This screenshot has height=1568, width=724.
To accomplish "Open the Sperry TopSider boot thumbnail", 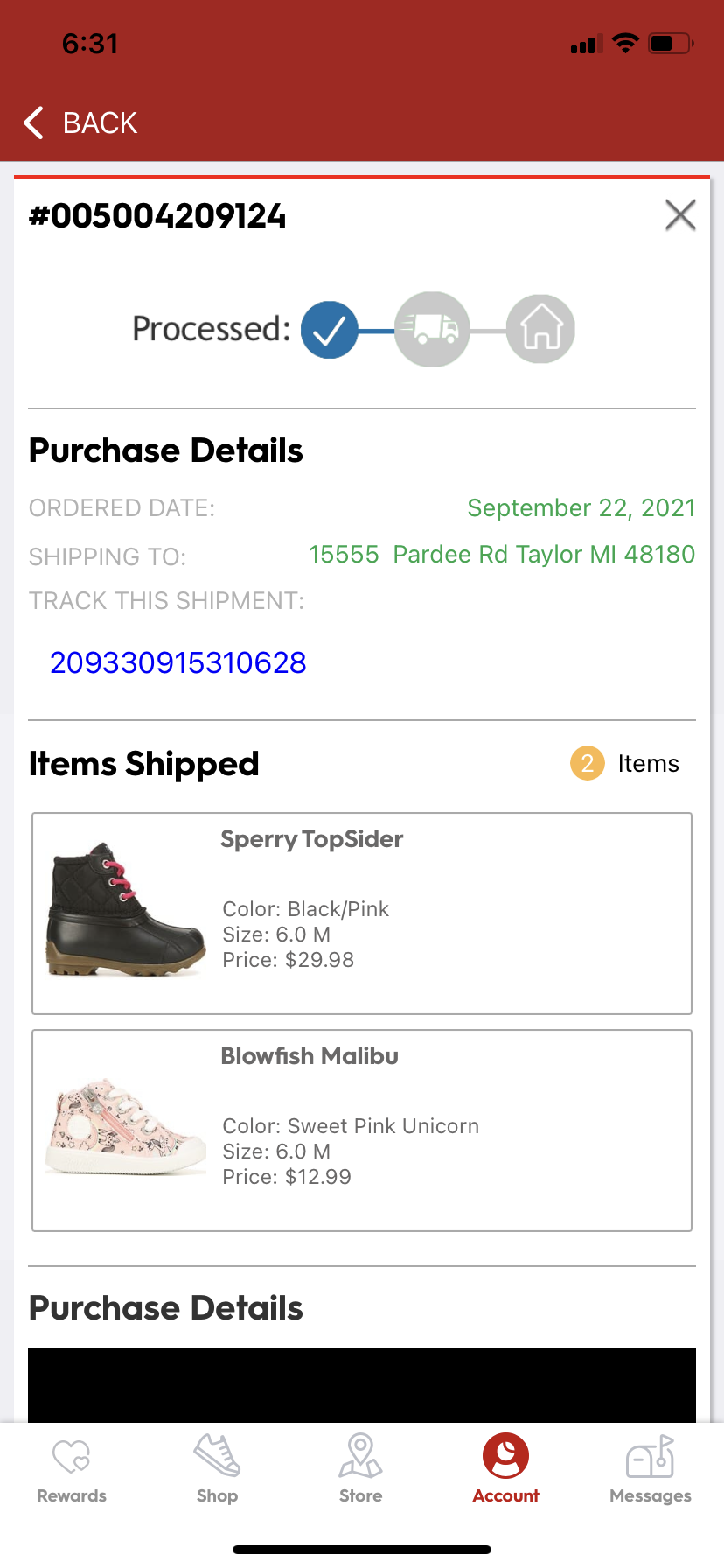I will [126, 911].
